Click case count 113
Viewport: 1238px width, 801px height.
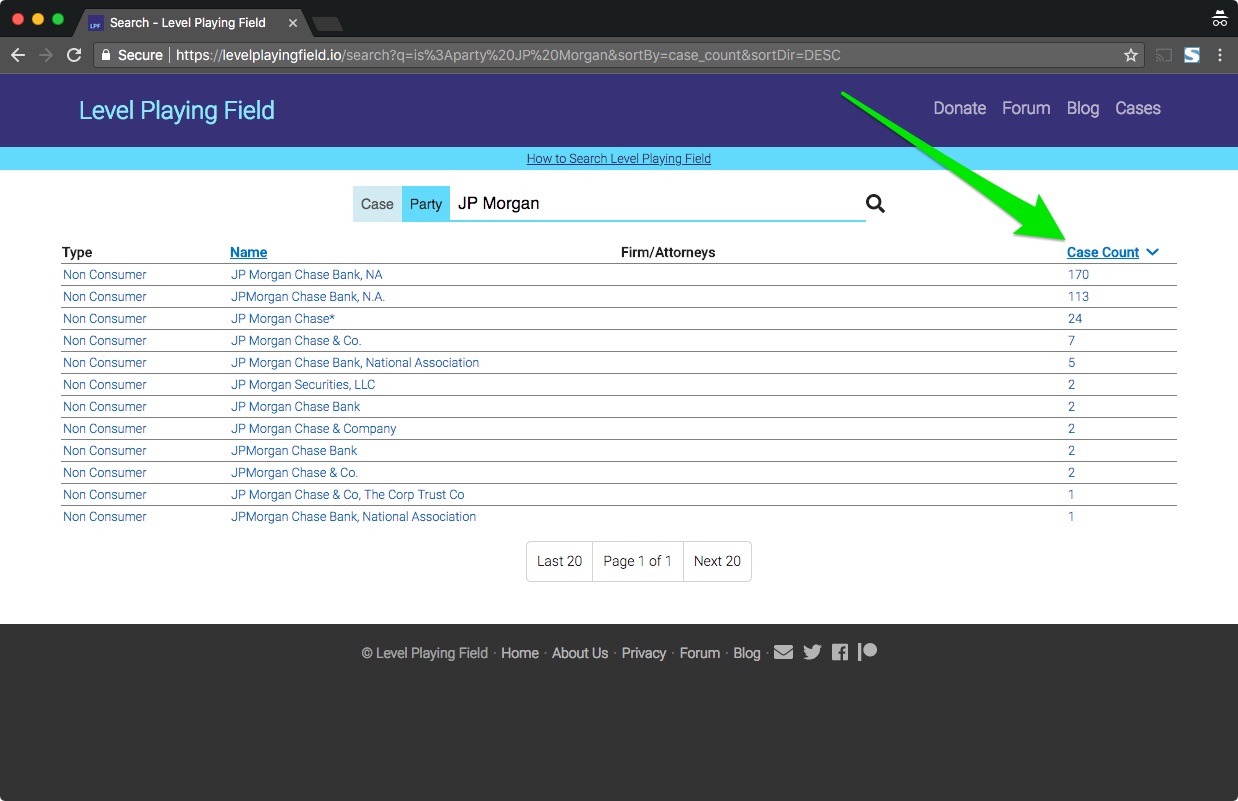[1078, 296]
